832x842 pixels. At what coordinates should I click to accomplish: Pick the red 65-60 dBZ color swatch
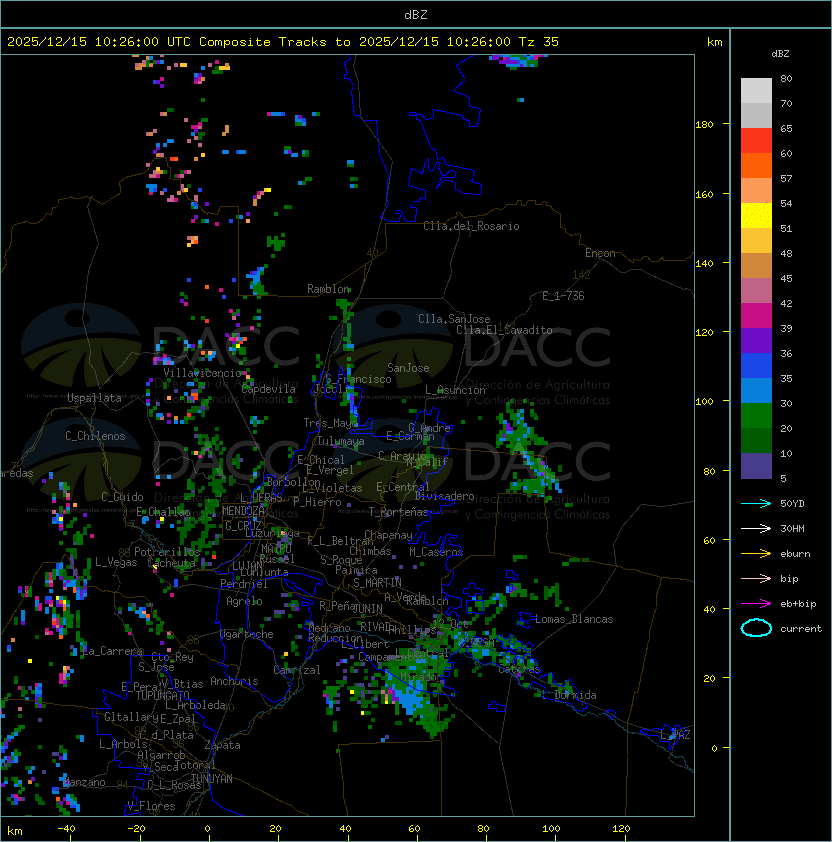[x=756, y=141]
